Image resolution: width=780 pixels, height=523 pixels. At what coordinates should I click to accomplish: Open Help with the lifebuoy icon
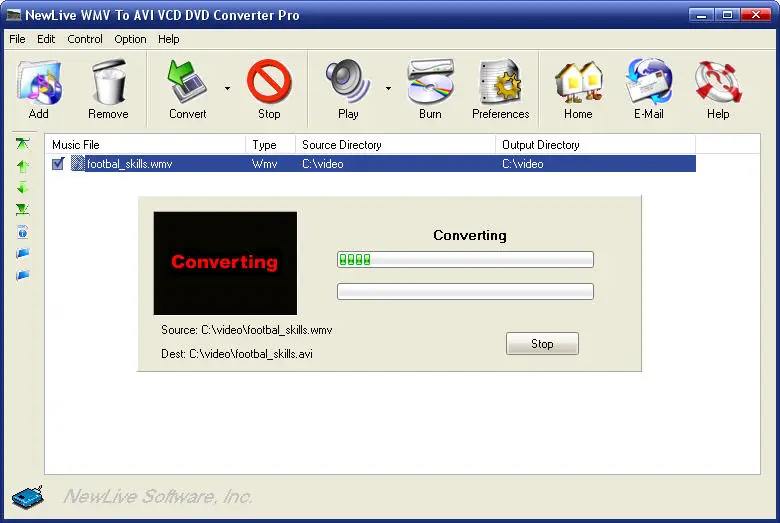[718, 82]
